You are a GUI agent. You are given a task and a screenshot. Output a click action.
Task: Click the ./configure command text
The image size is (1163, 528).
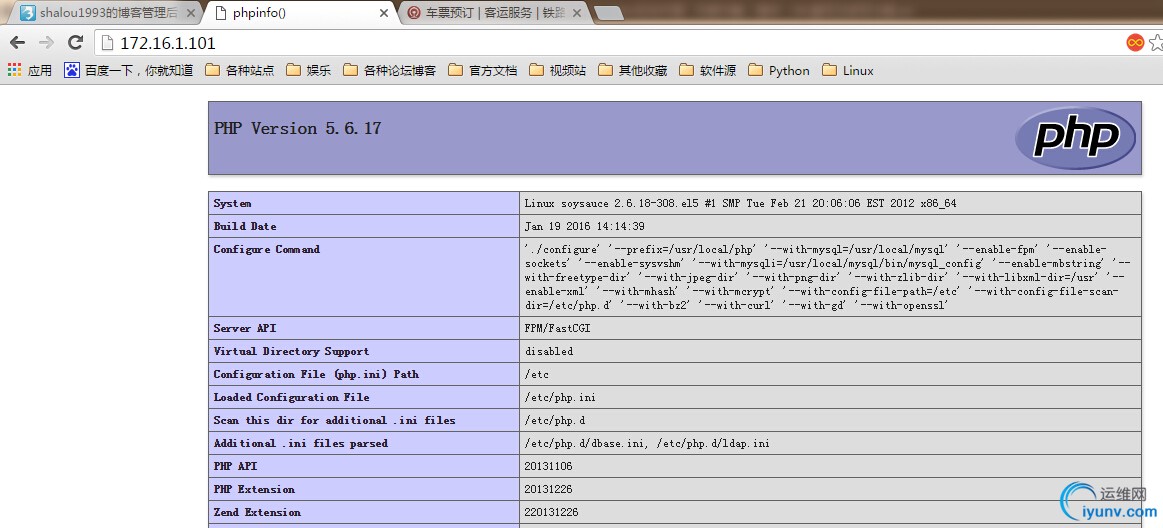click(828, 277)
